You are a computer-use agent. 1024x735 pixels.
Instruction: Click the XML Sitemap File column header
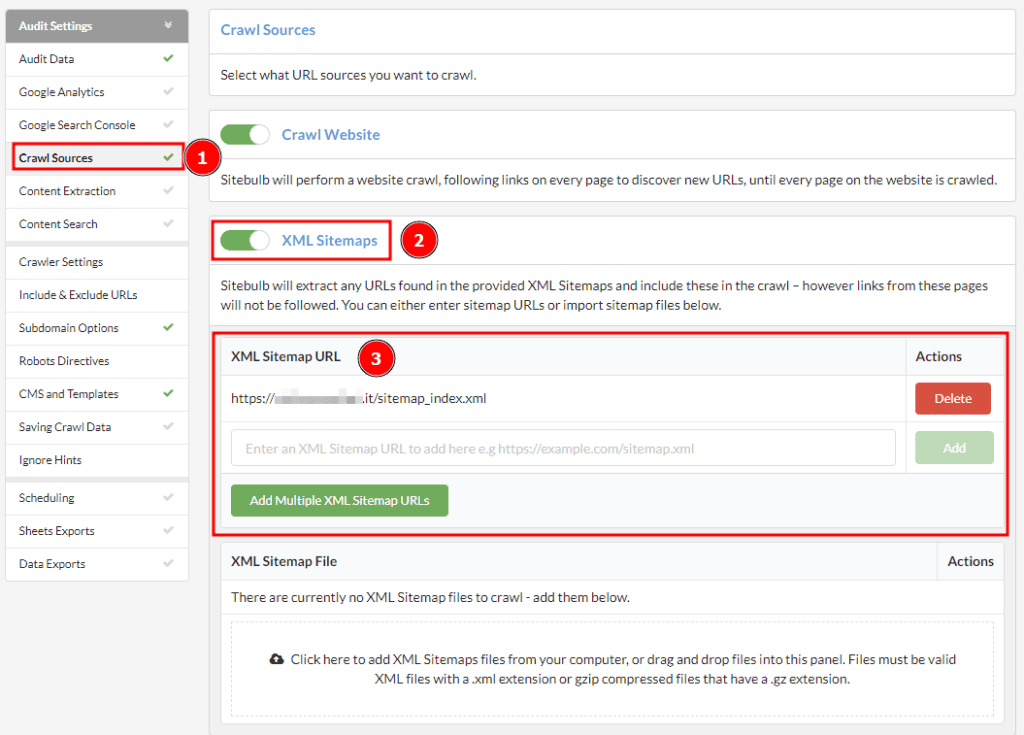[284, 561]
